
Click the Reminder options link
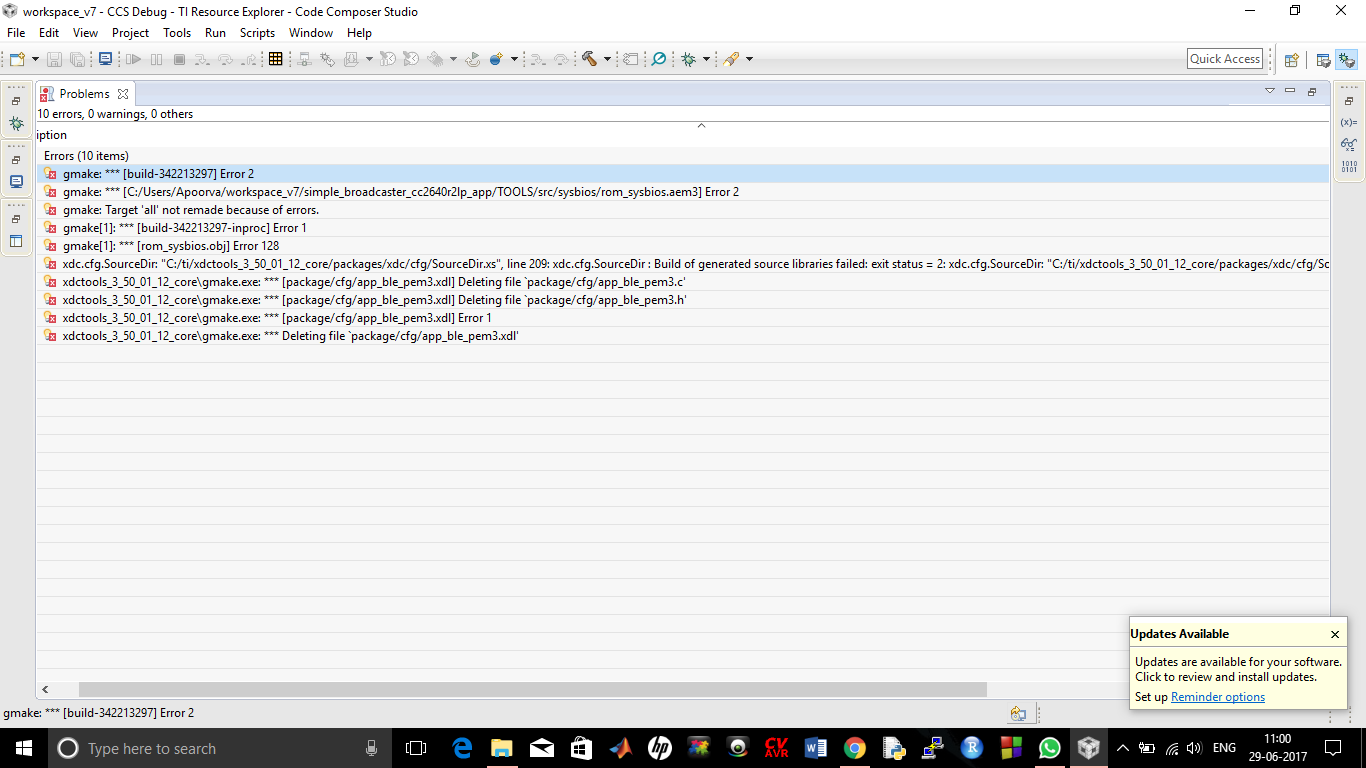pos(1218,697)
